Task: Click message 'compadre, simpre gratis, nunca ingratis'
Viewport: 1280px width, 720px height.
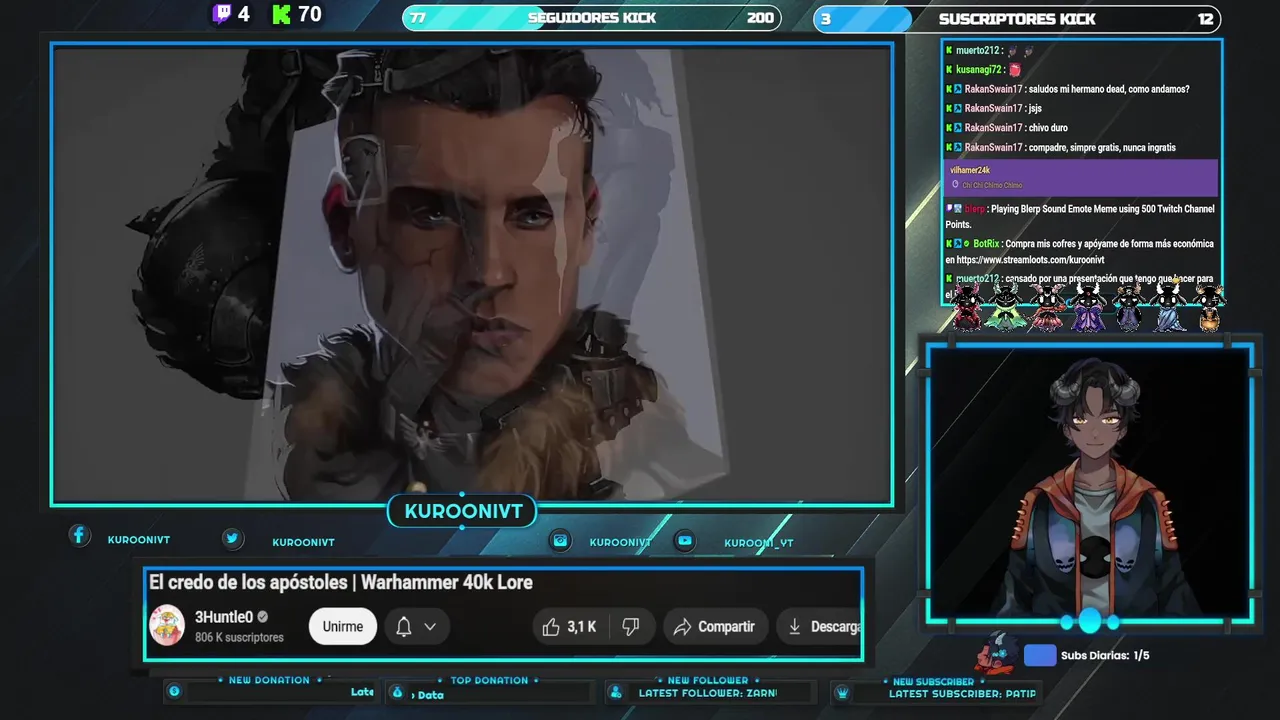Action: 1101,147
